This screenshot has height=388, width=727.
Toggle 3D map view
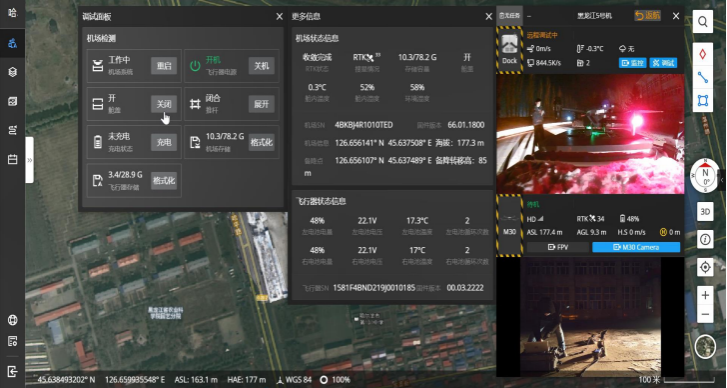pos(705,212)
